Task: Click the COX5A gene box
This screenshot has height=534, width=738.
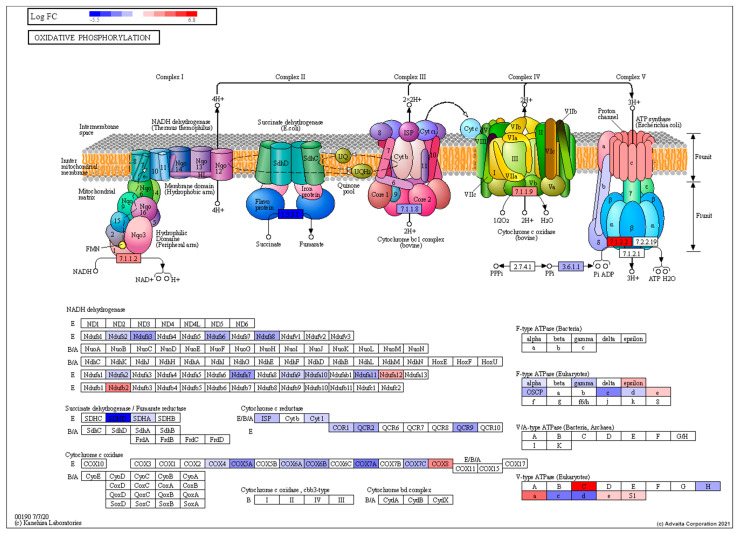Action: coord(242,463)
